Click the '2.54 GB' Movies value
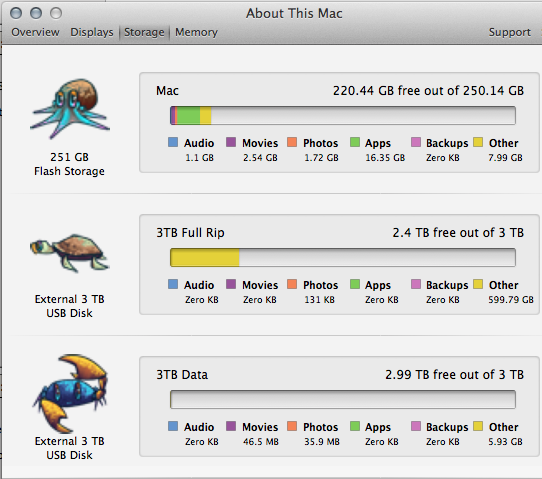The width and height of the screenshot is (542, 479). click(x=260, y=158)
